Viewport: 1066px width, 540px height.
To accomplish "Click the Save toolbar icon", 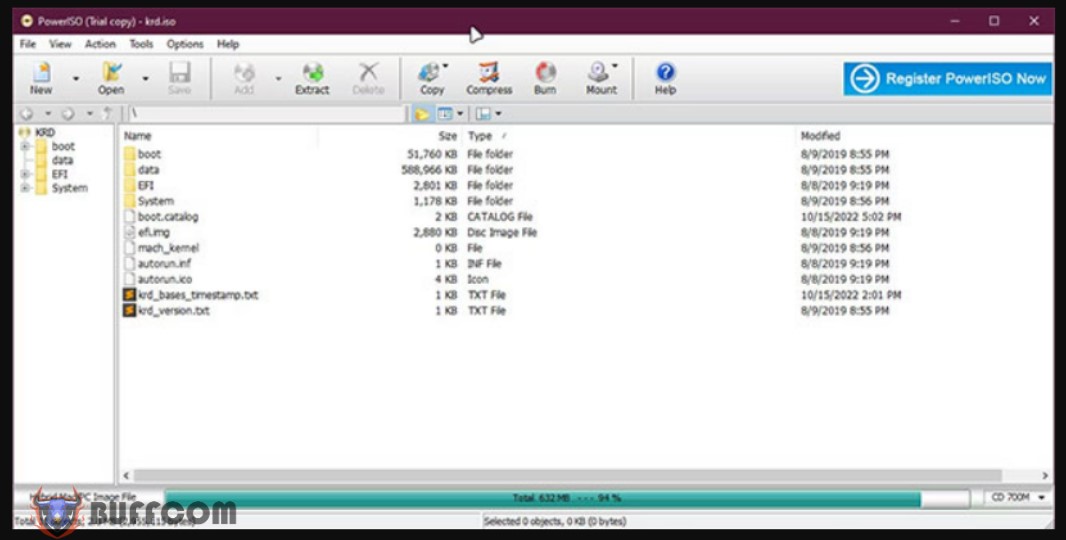I will [x=179, y=78].
